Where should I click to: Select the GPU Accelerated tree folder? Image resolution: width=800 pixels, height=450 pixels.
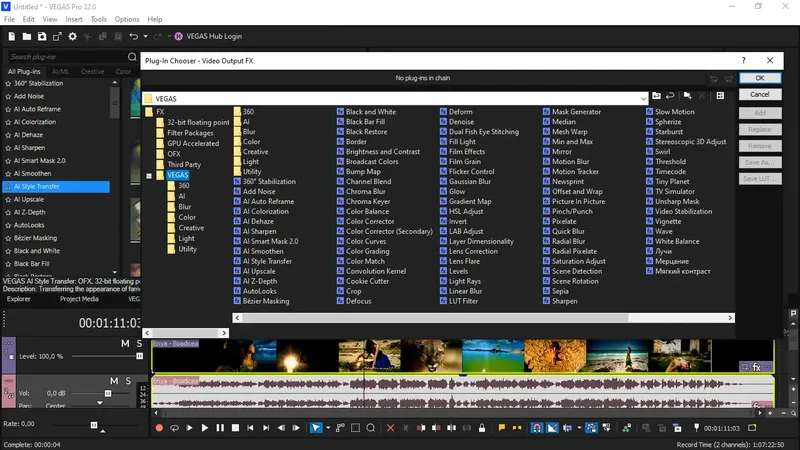pos(193,143)
